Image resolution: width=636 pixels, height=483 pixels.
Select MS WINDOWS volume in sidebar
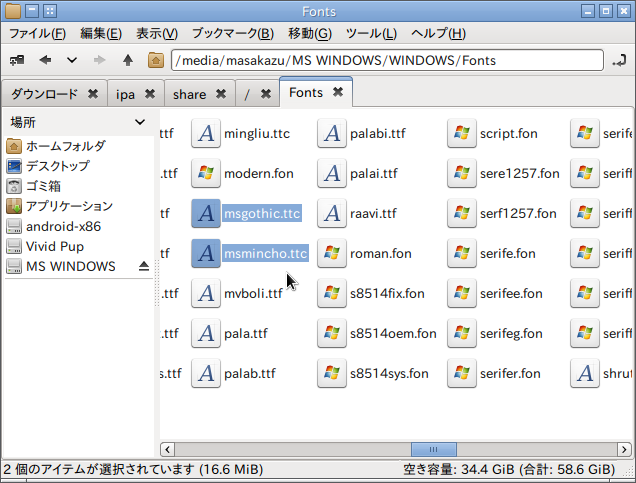71,266
